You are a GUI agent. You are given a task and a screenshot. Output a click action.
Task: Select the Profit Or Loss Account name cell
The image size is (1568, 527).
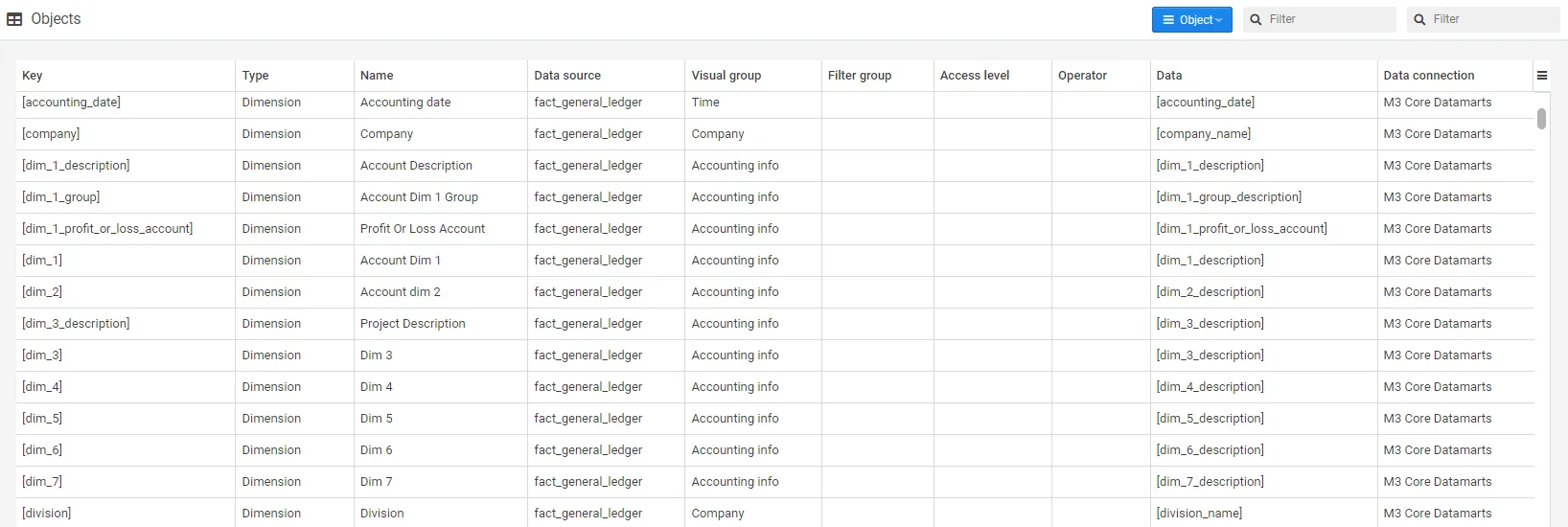[x=423, y=229]
